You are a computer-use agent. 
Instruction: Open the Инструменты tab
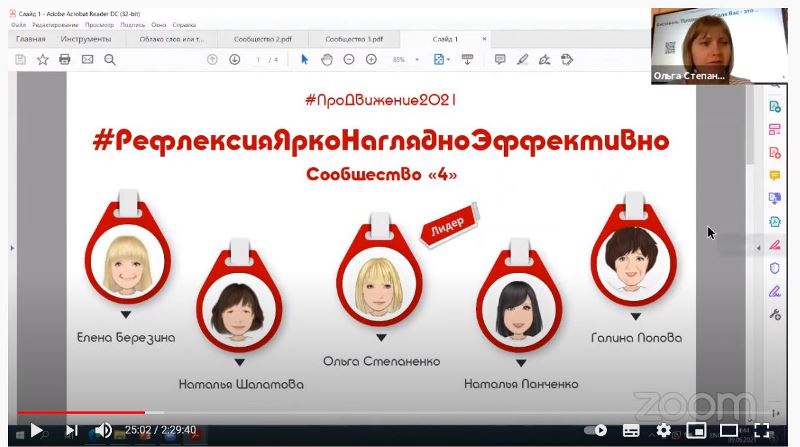point(85,39)
